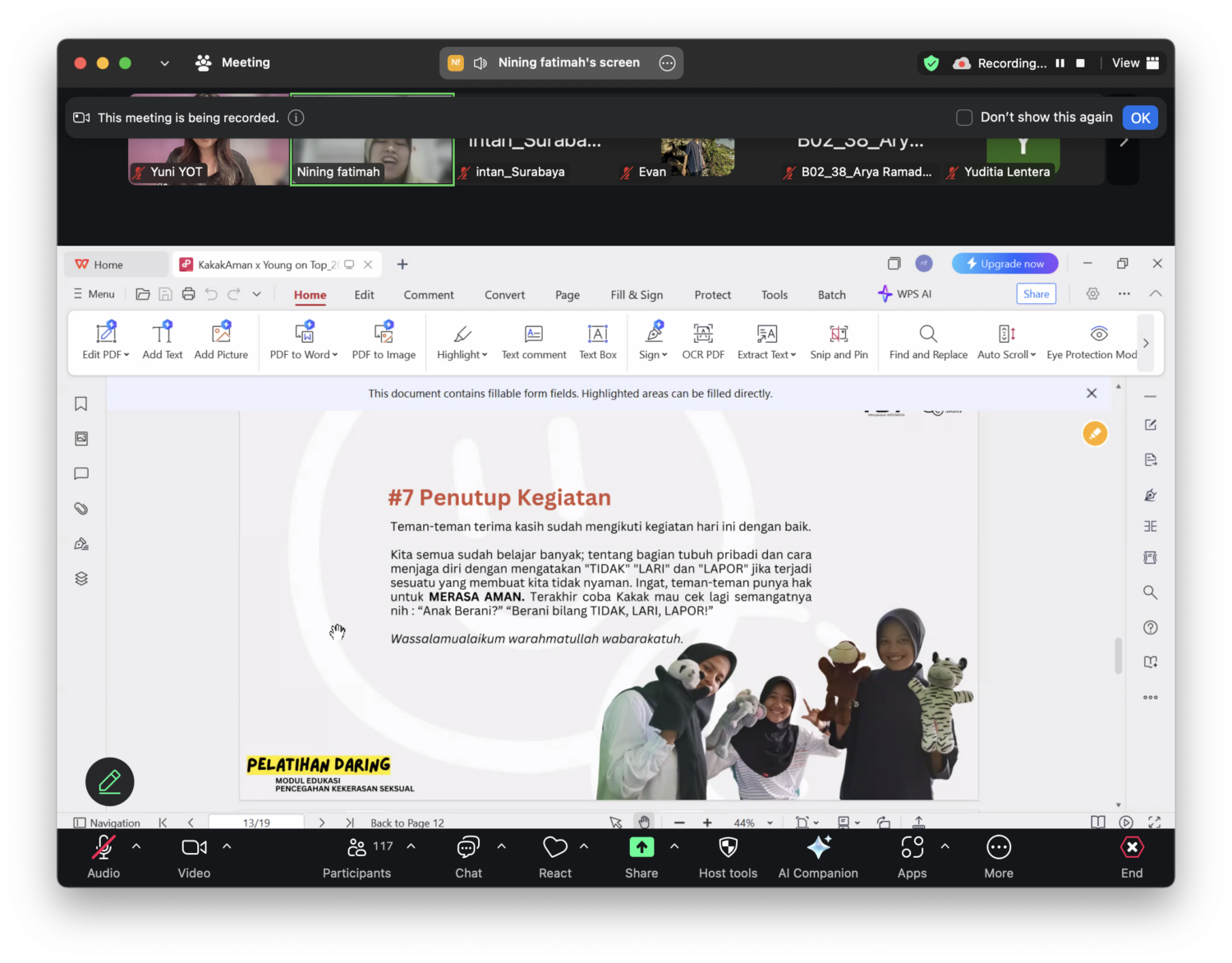
Task: Open the bookmark panel in left sidebar
Action: [x=81, y=403]
